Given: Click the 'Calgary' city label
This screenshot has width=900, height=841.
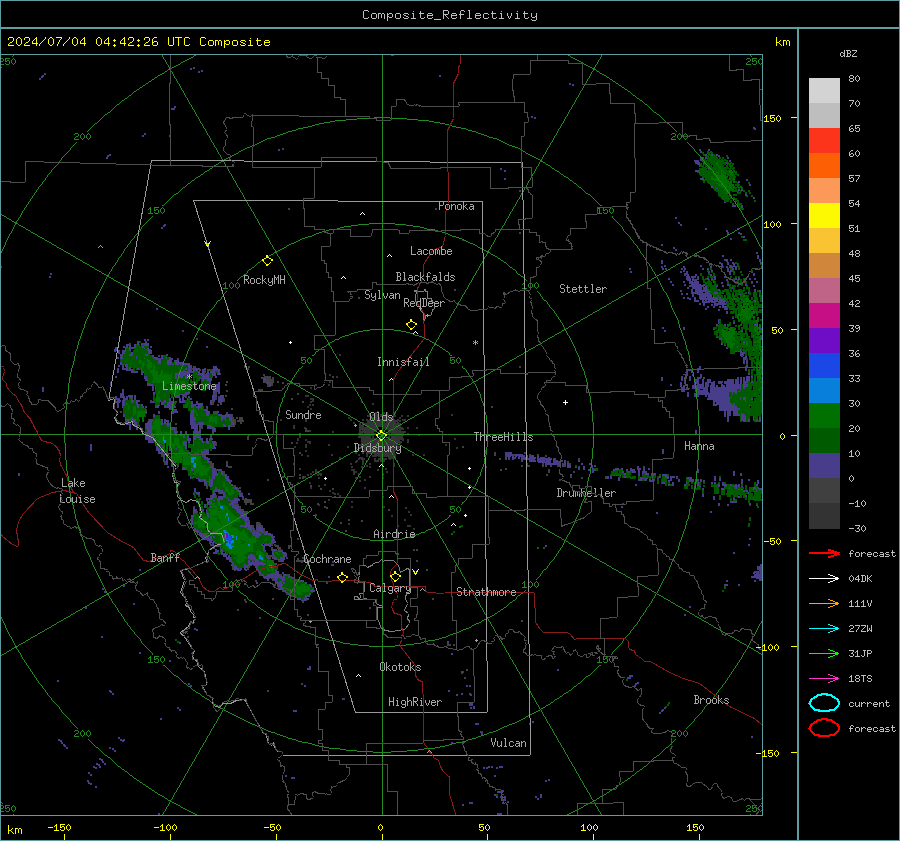Looking at the screenshot, I should point(390,588).
